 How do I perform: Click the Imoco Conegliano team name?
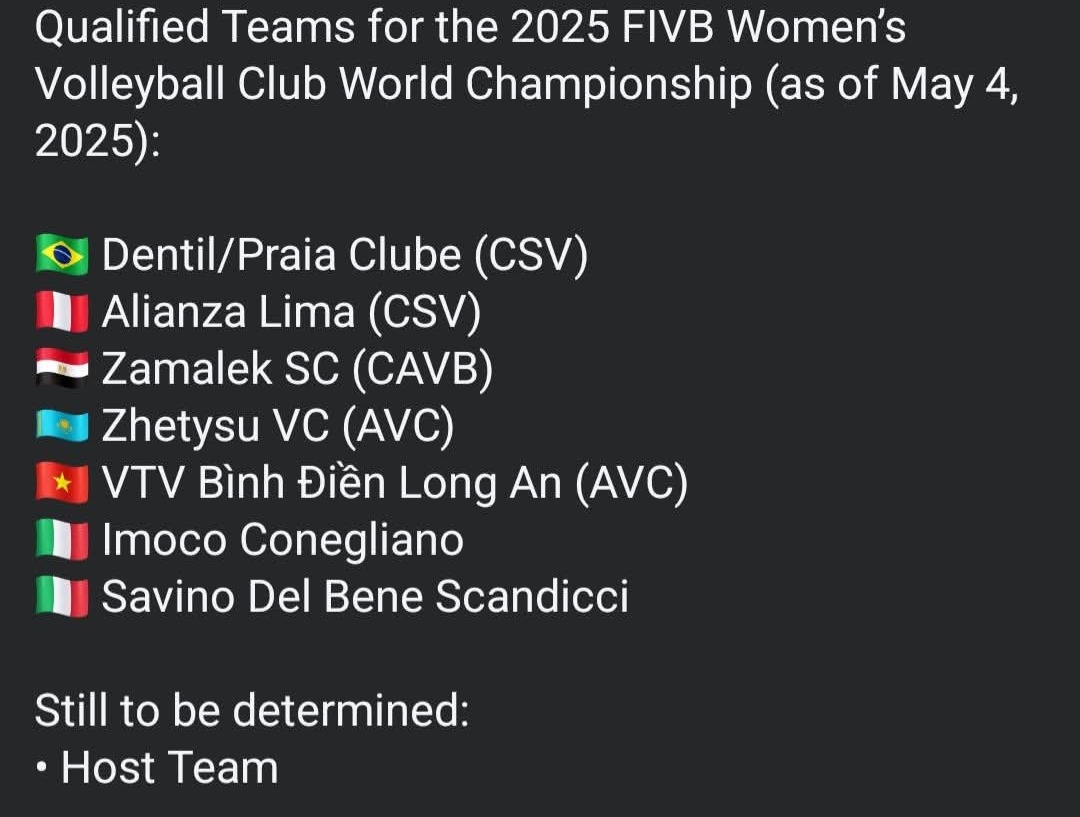pyautogui.click(x=283, y=539)
